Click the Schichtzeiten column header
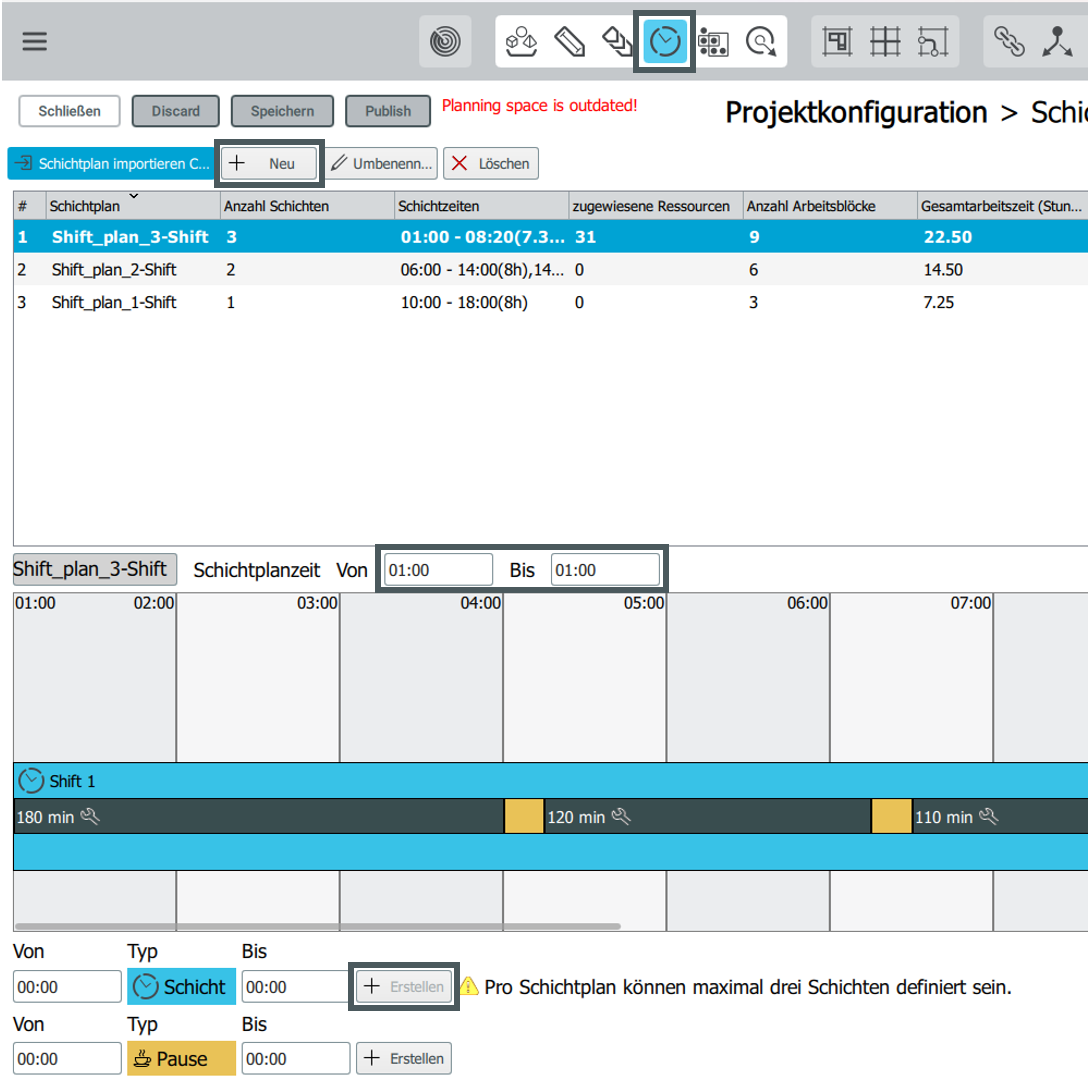This screenshot has width=1088, height=1080. (x=481, y=206)
